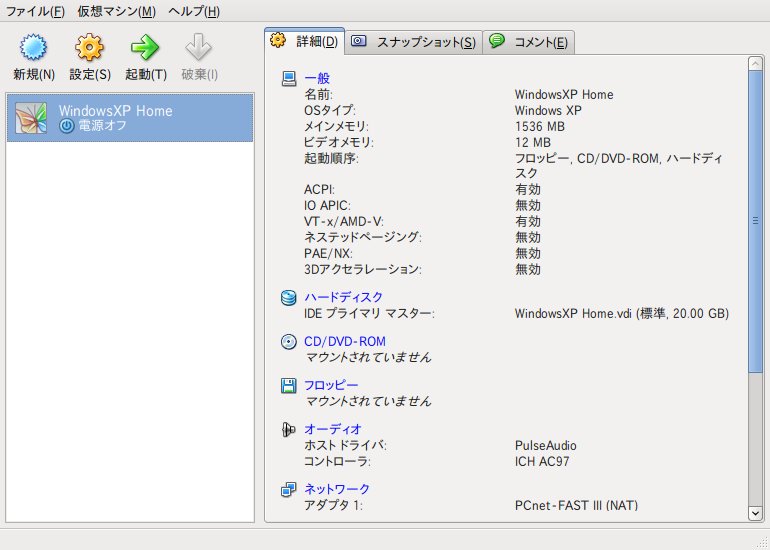Click the ハードディスク section disk icon
Screen dimensions: 770x550
click(x=289, y=297)
